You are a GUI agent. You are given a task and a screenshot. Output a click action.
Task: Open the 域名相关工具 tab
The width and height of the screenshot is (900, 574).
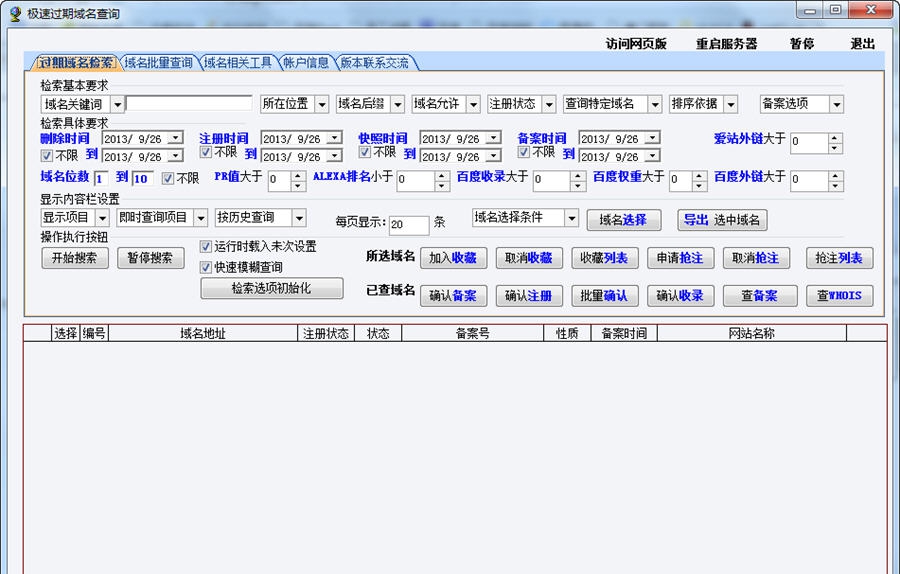(237, 63)
